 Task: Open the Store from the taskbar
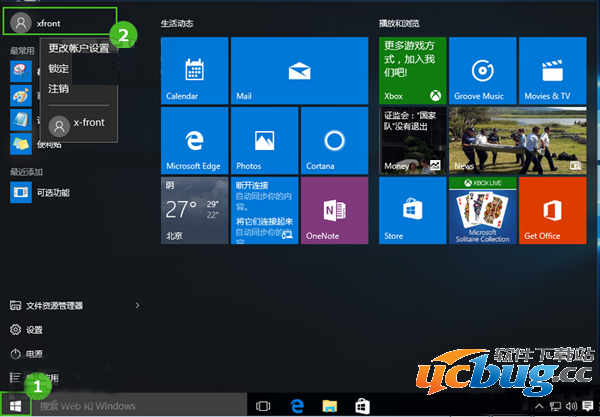click(x=362, y=406)
